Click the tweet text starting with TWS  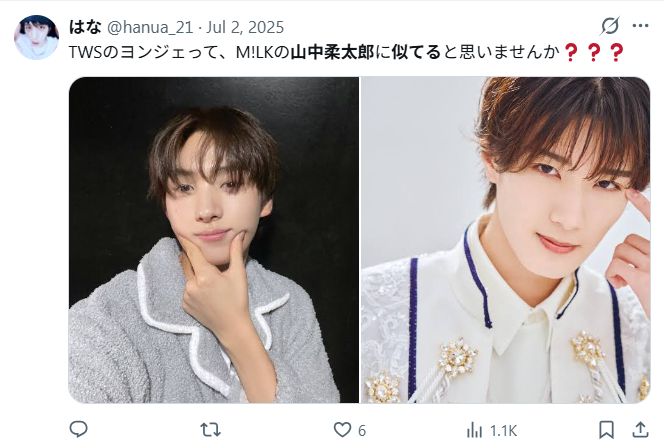[346, 52]
